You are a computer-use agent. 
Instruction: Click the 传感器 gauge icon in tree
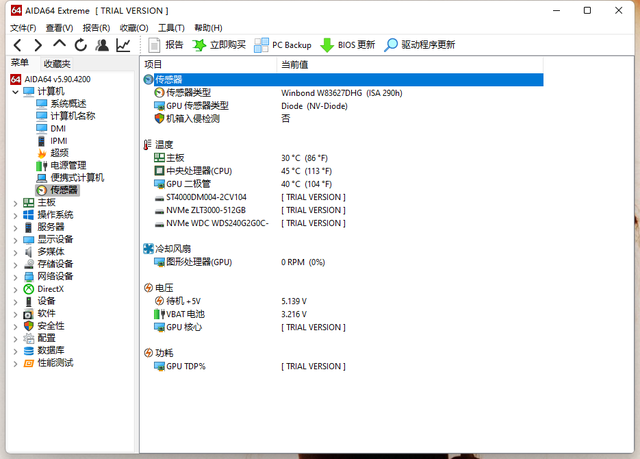pyautogui.click(x=41, y=190)
